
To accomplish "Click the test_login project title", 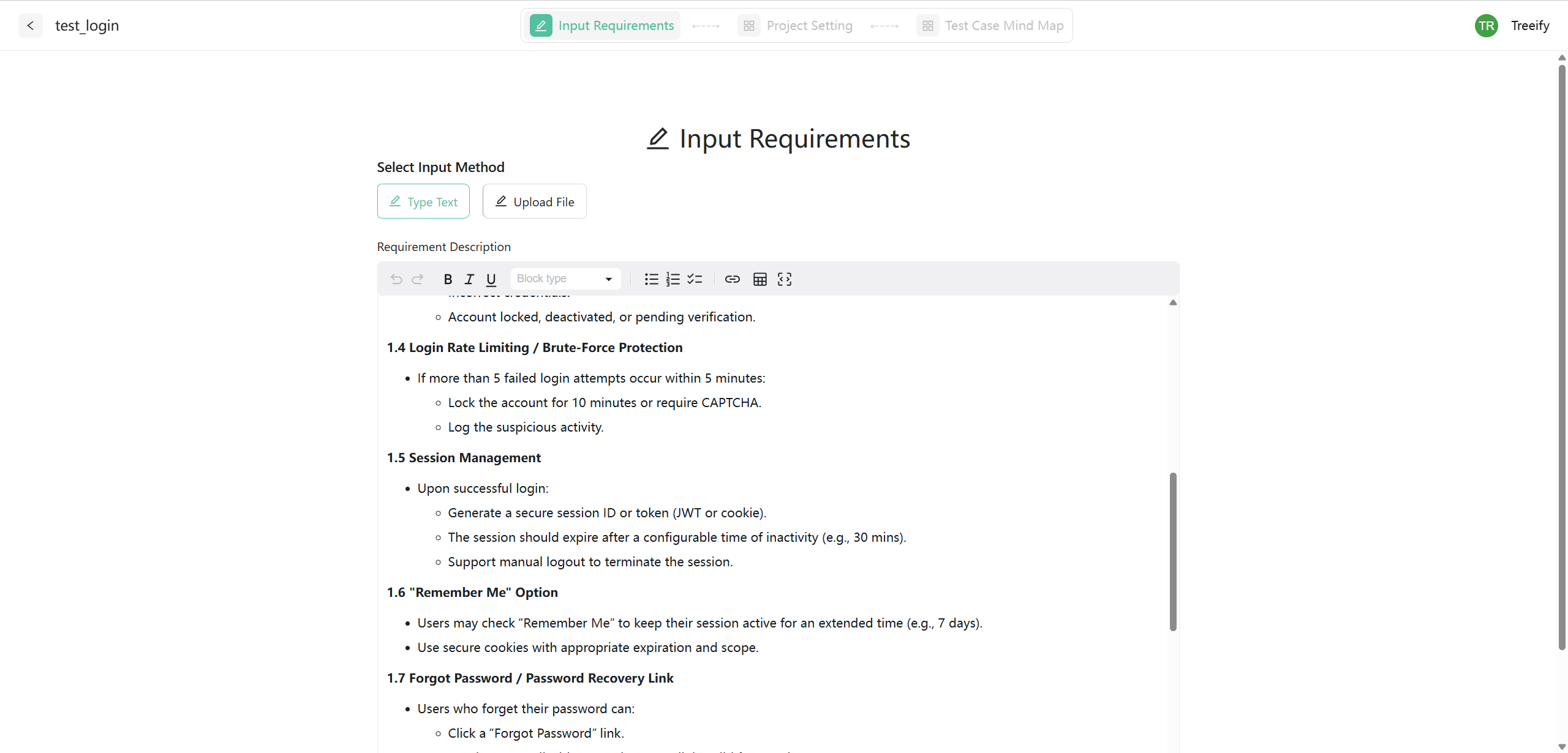I will tap(87, 26).
